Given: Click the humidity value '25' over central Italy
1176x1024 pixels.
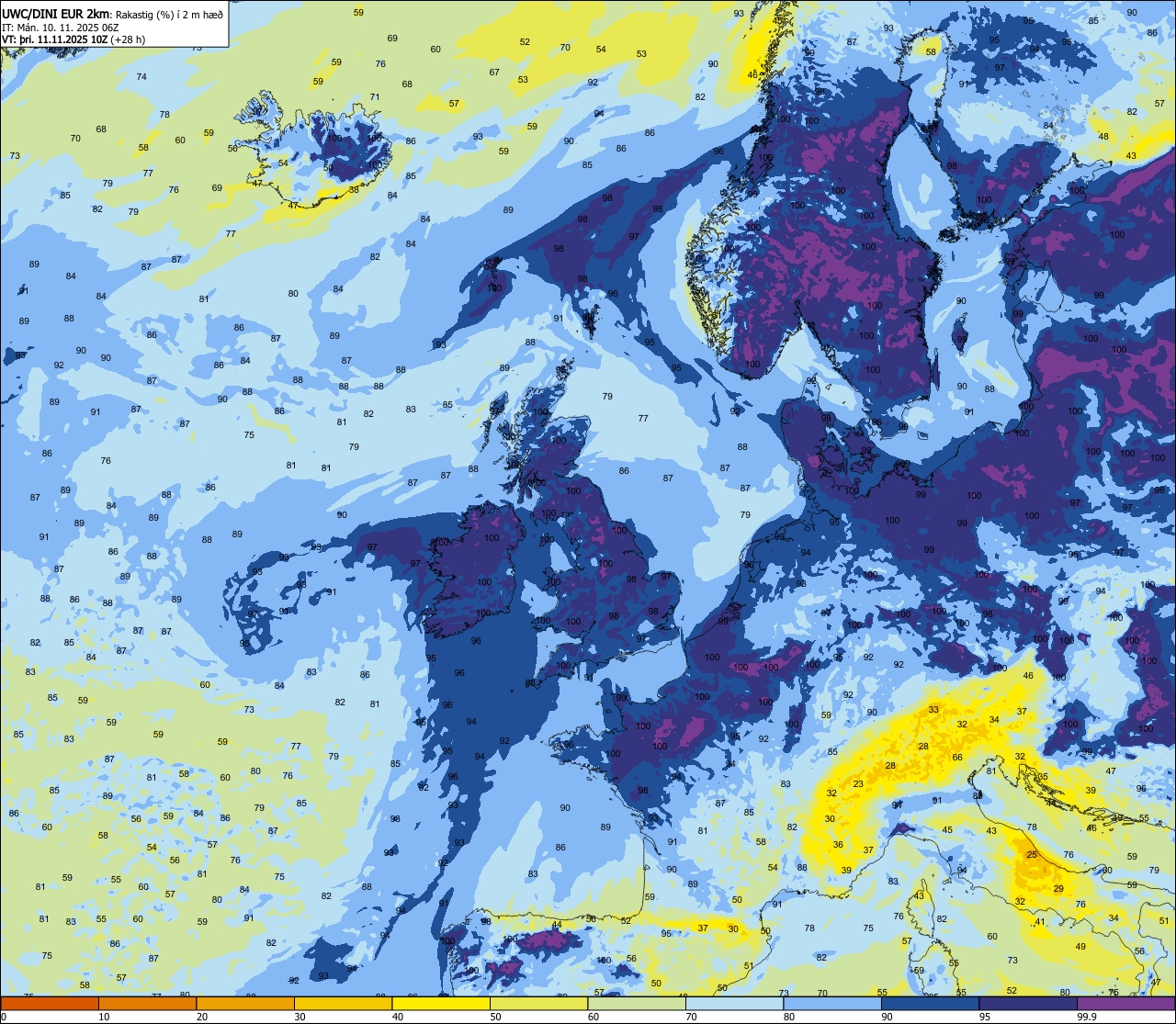Looking at the screenshot, I should pyautogui.click(x=1032, y=855).
